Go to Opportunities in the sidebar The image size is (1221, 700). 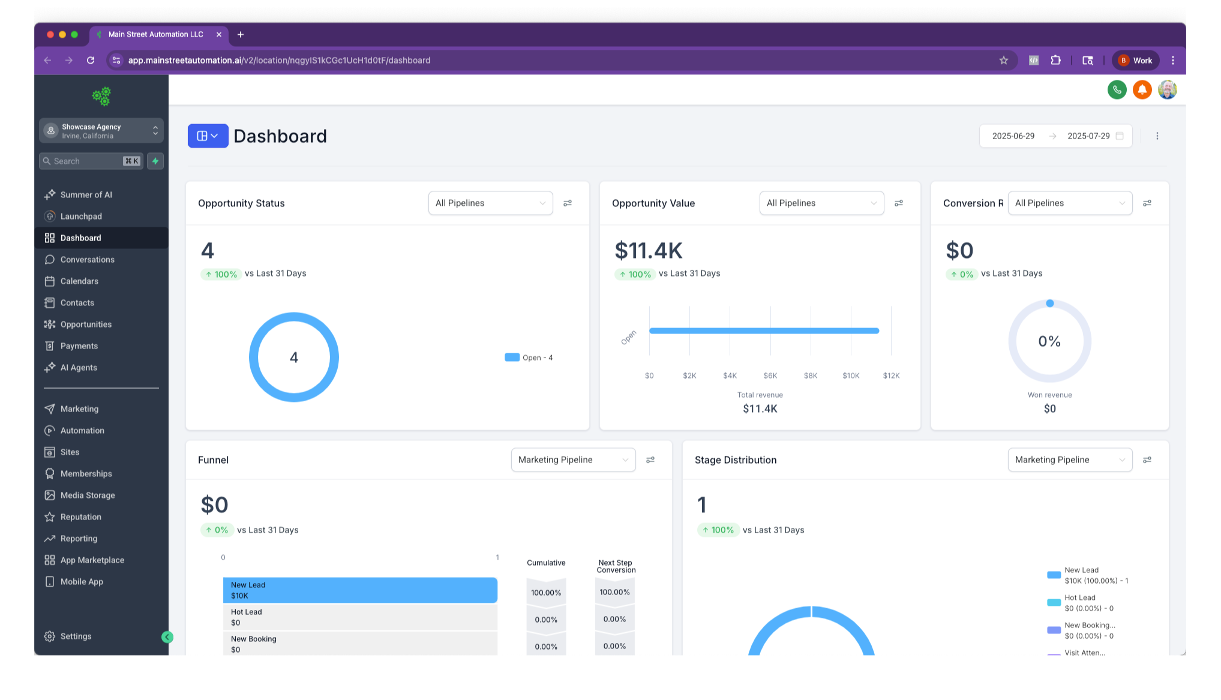(x=85, y=325)
